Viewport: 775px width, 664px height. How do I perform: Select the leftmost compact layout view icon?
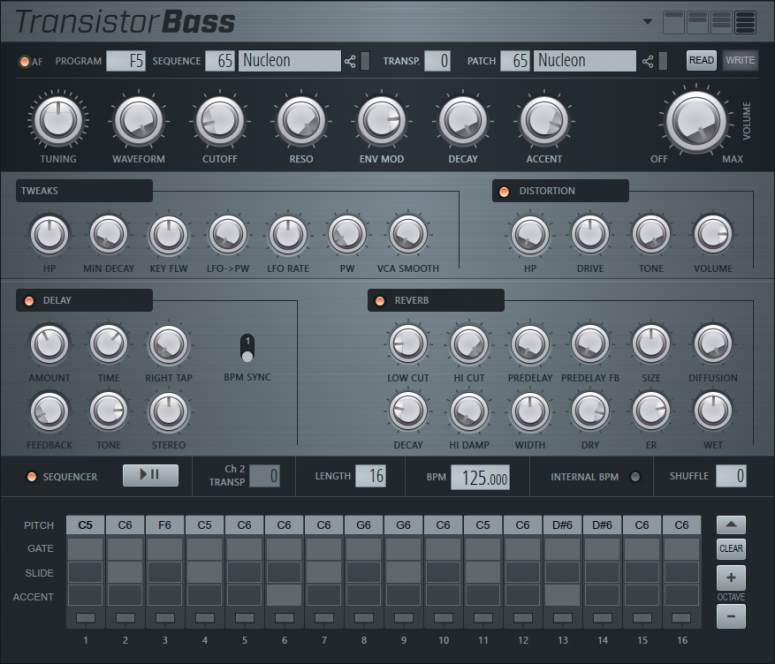pyautogui.click(x=674, y=22)
